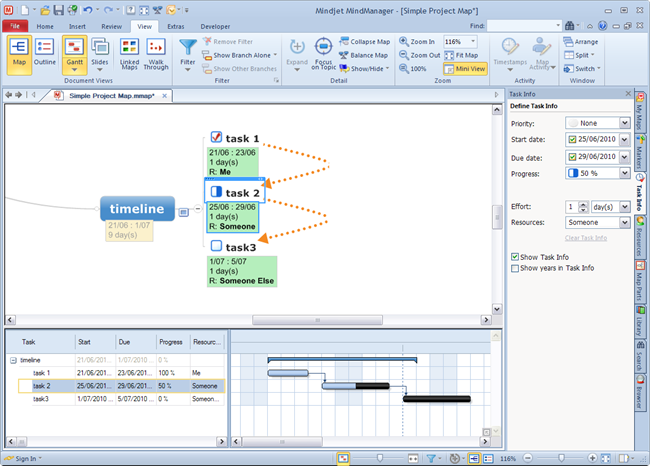Image resolution: width=650 pixels, height=466 pixels.
Task: Open Progress dropdown
Action: (624, 173)
